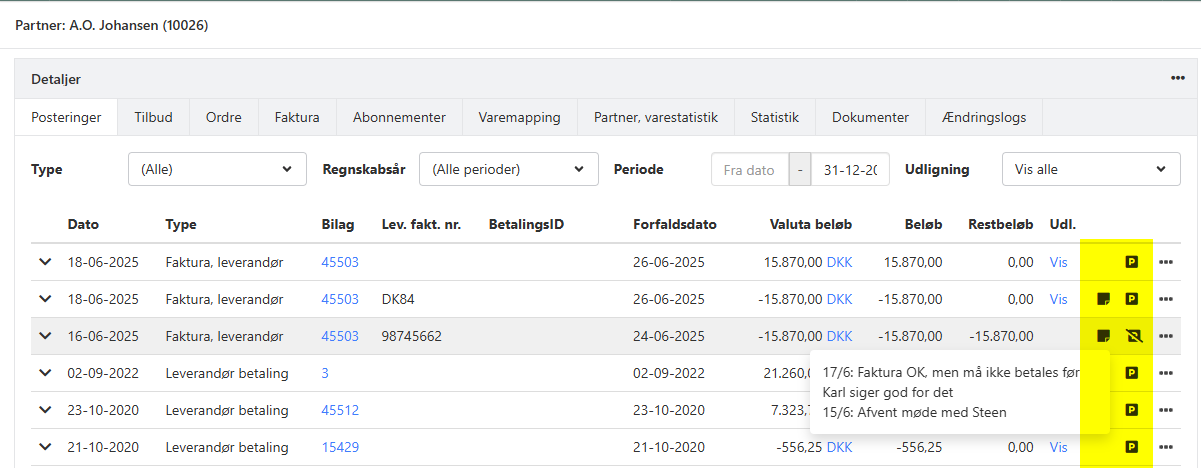Image resolution: width=1201 pixels, height=468 pixels.
Task: Switch to the Abonnementer tab
Action: [x=399, y=117]
